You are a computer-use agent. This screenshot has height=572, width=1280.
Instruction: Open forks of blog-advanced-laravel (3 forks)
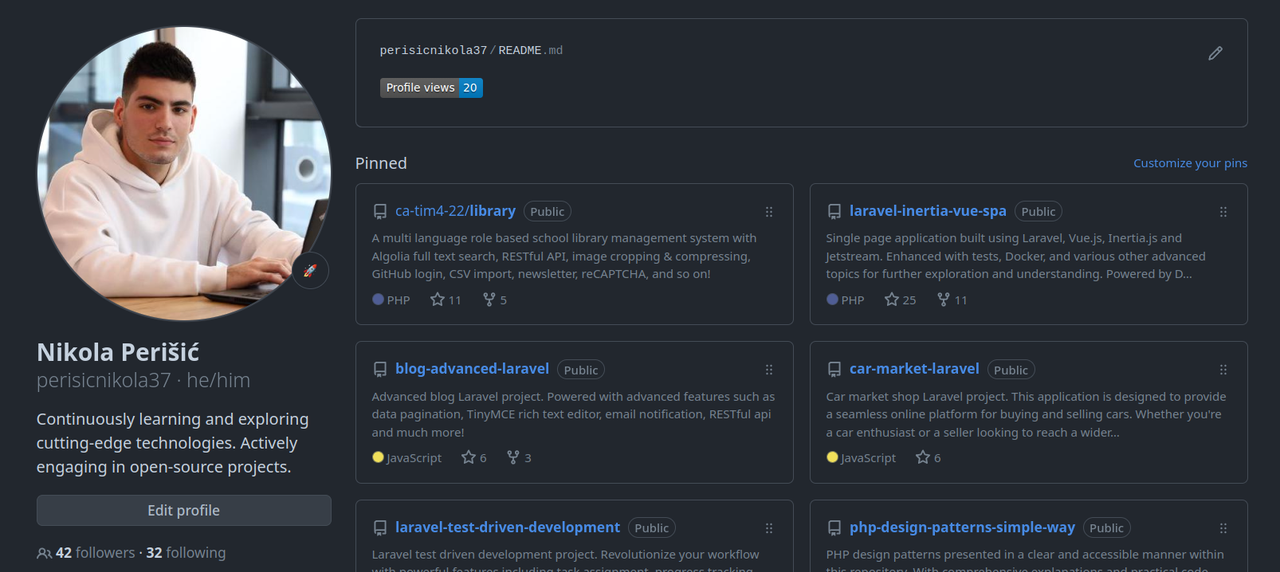(x=520, y=458)
